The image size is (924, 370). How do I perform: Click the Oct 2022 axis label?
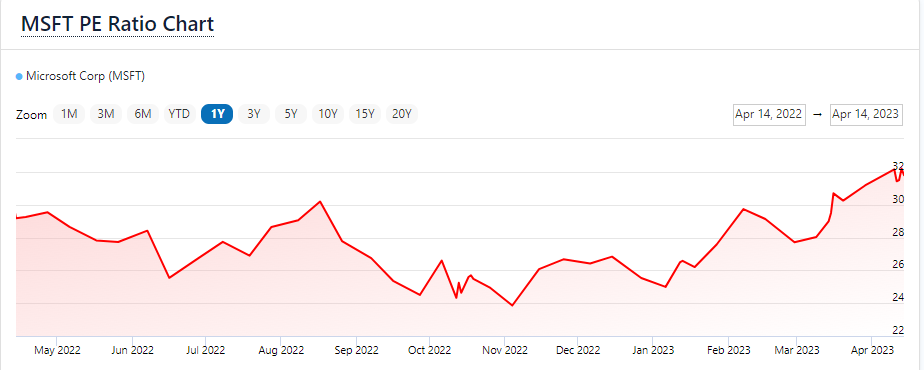(430, 350)
